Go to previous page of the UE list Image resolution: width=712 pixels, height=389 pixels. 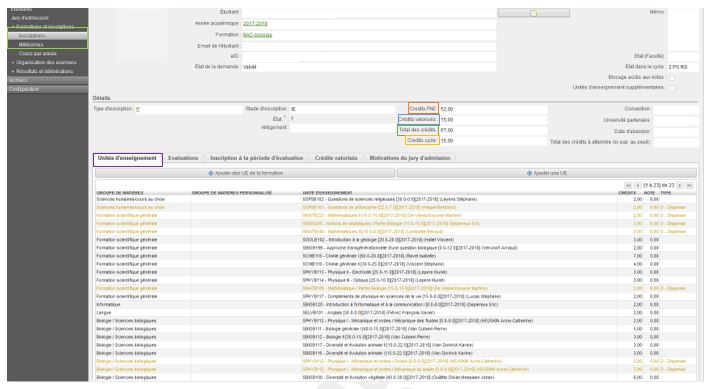tap(638, 185)
